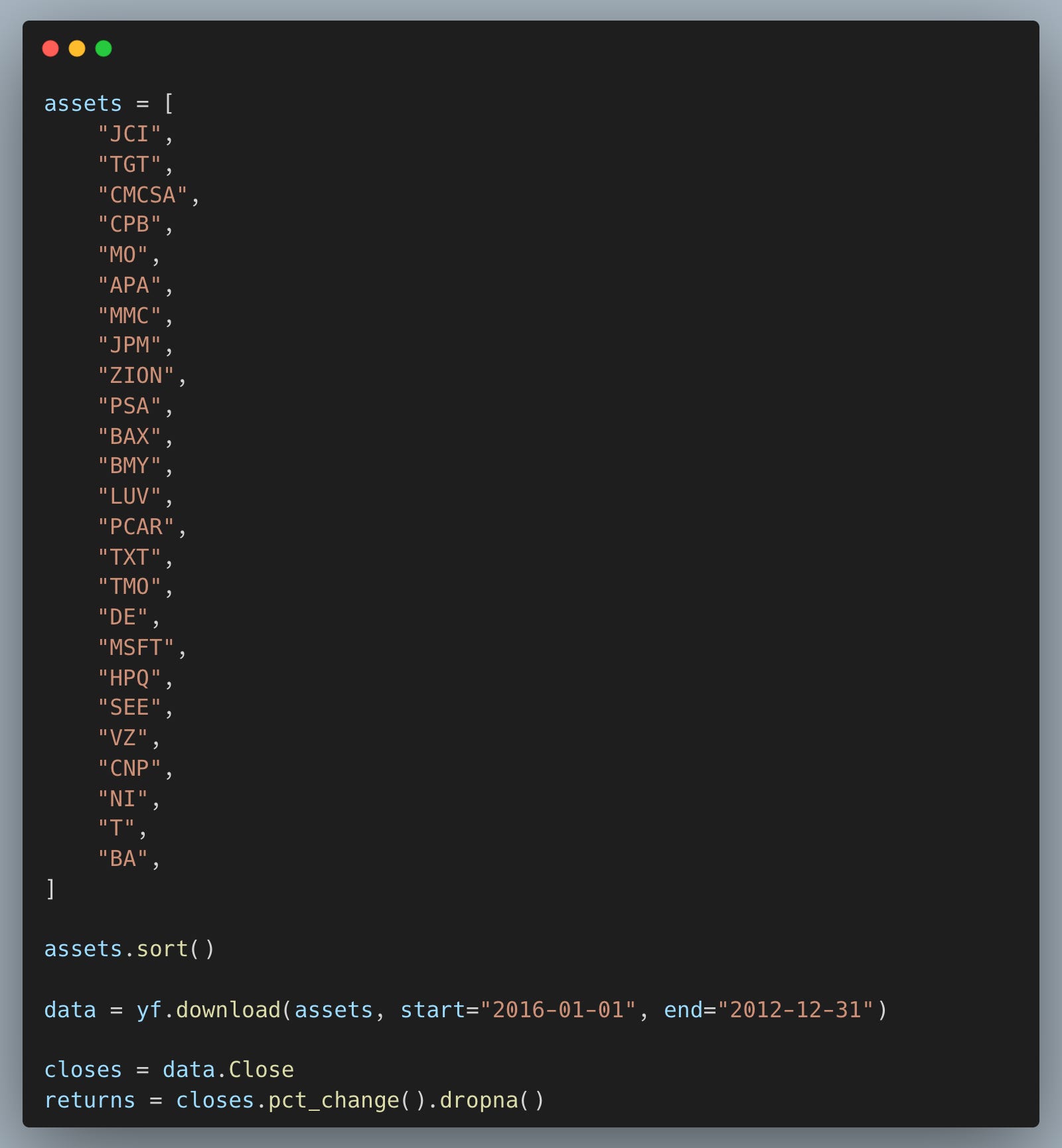Click the pct_change() method call
Viewport: 1062px width, 1148px height.
coord(347,1100)
